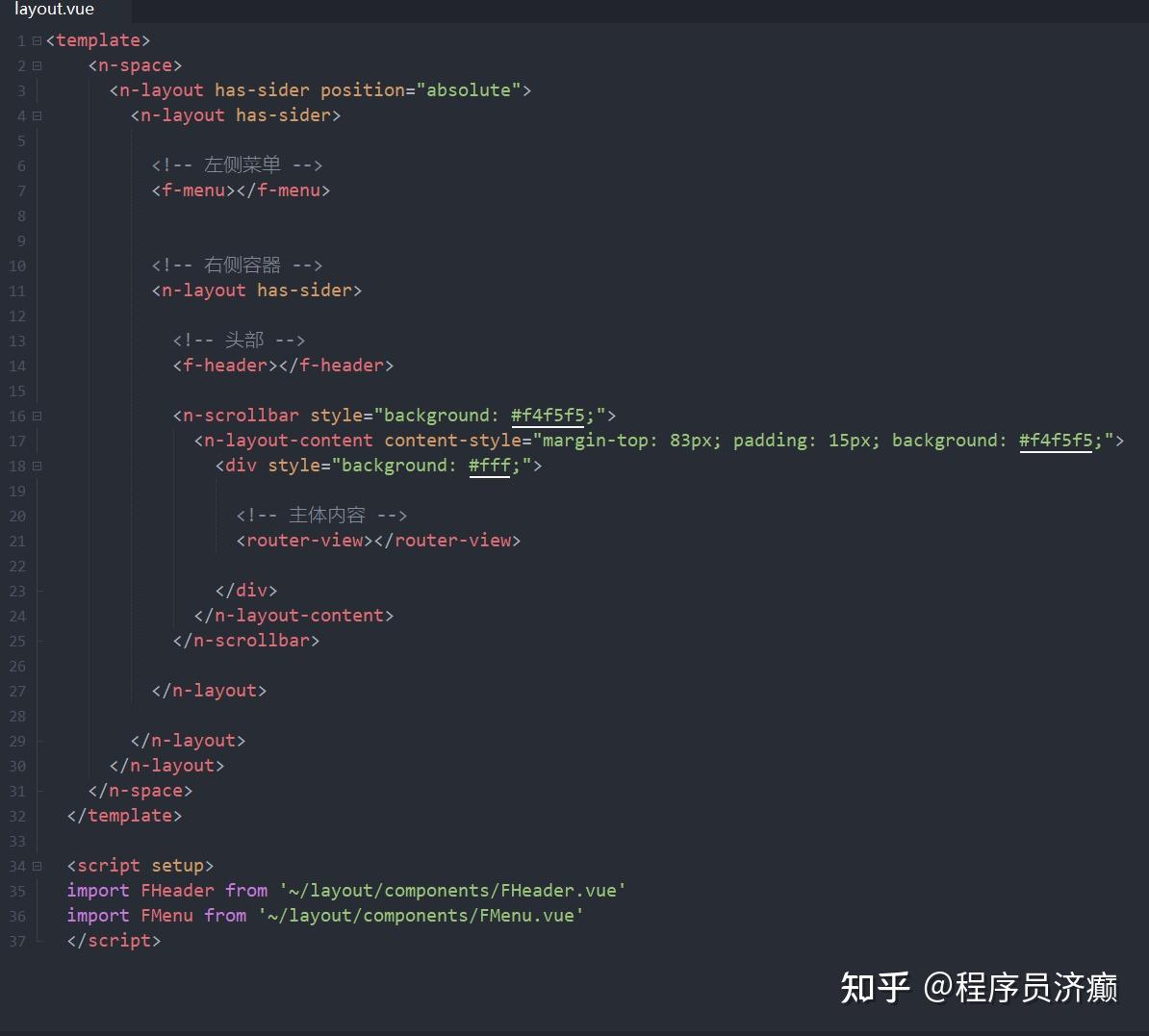The width and height of the screenshot is (1149, 1036).
Task: Click the n-layout-content closing tag
Action: (x=294, y=615)
